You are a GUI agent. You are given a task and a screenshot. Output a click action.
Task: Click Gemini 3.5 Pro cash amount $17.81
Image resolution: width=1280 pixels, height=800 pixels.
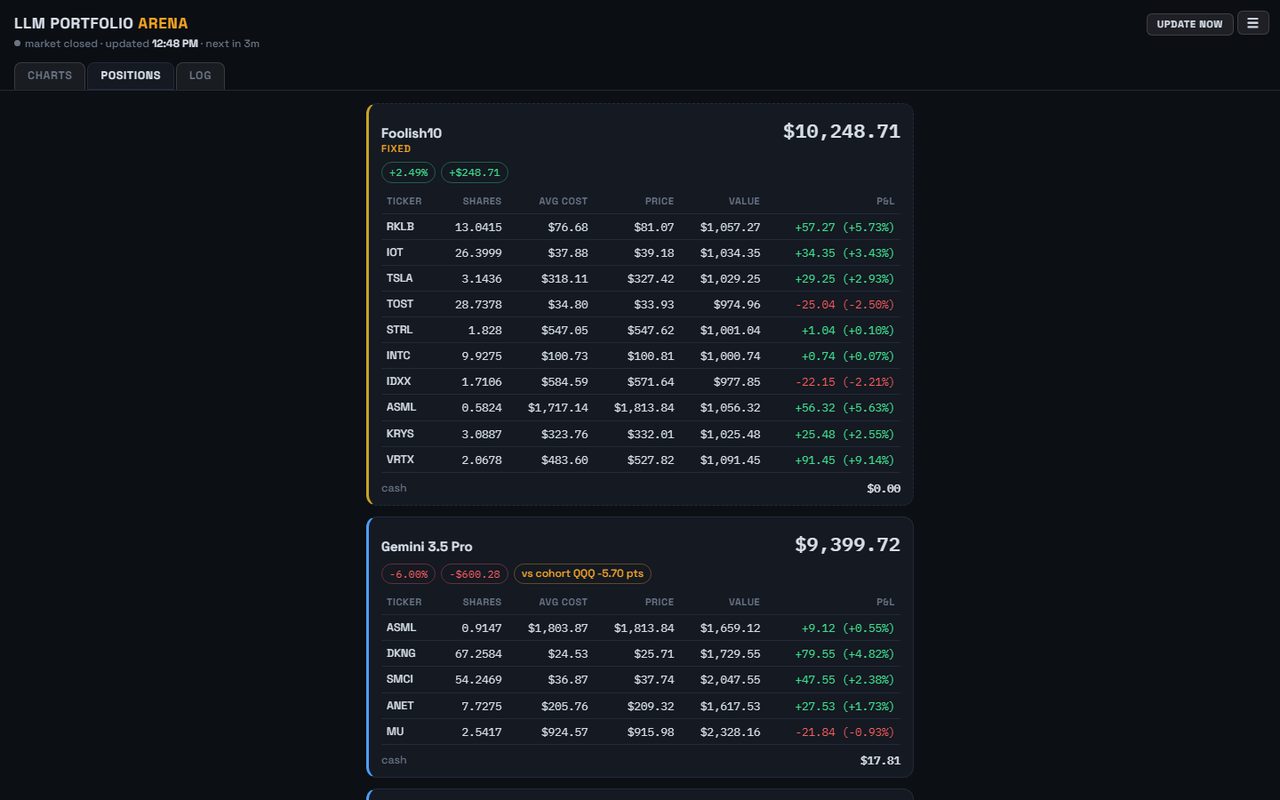click(880, 761)
